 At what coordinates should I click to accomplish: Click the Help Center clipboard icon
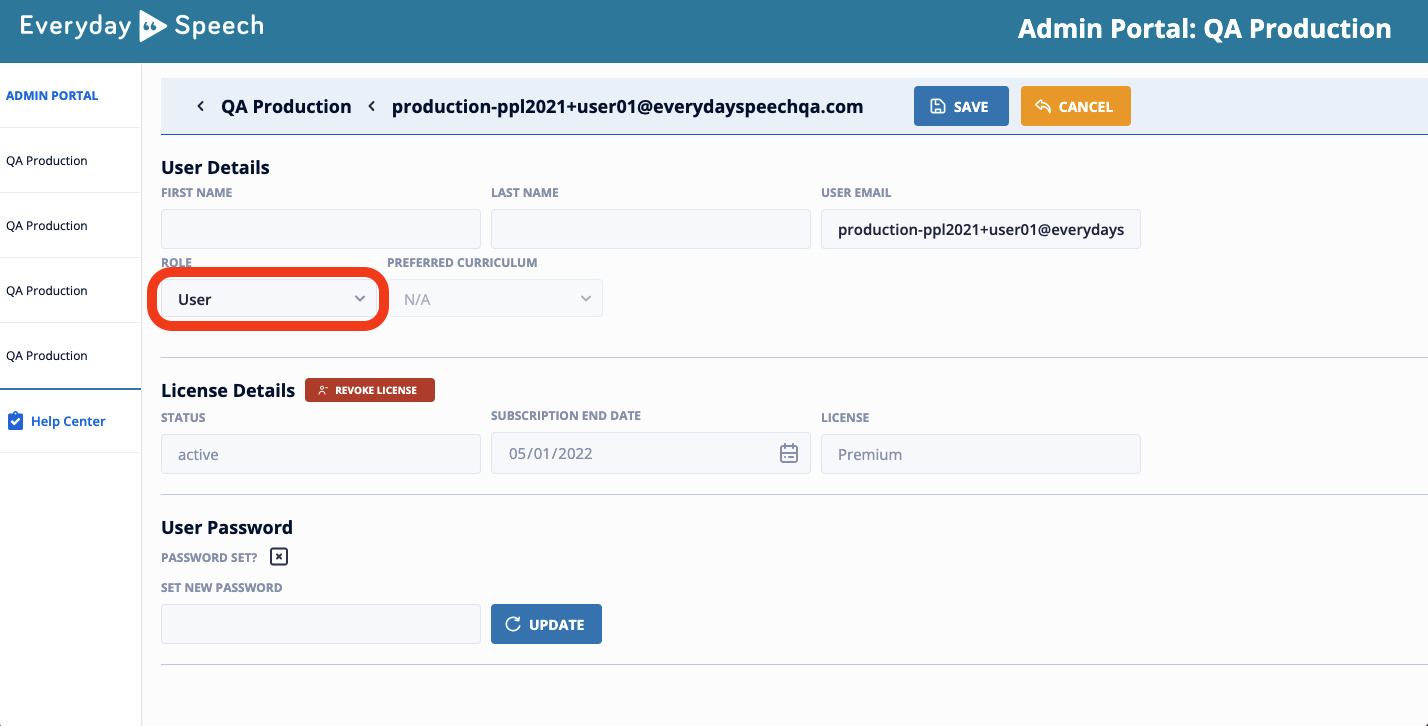tap(15, 421)
